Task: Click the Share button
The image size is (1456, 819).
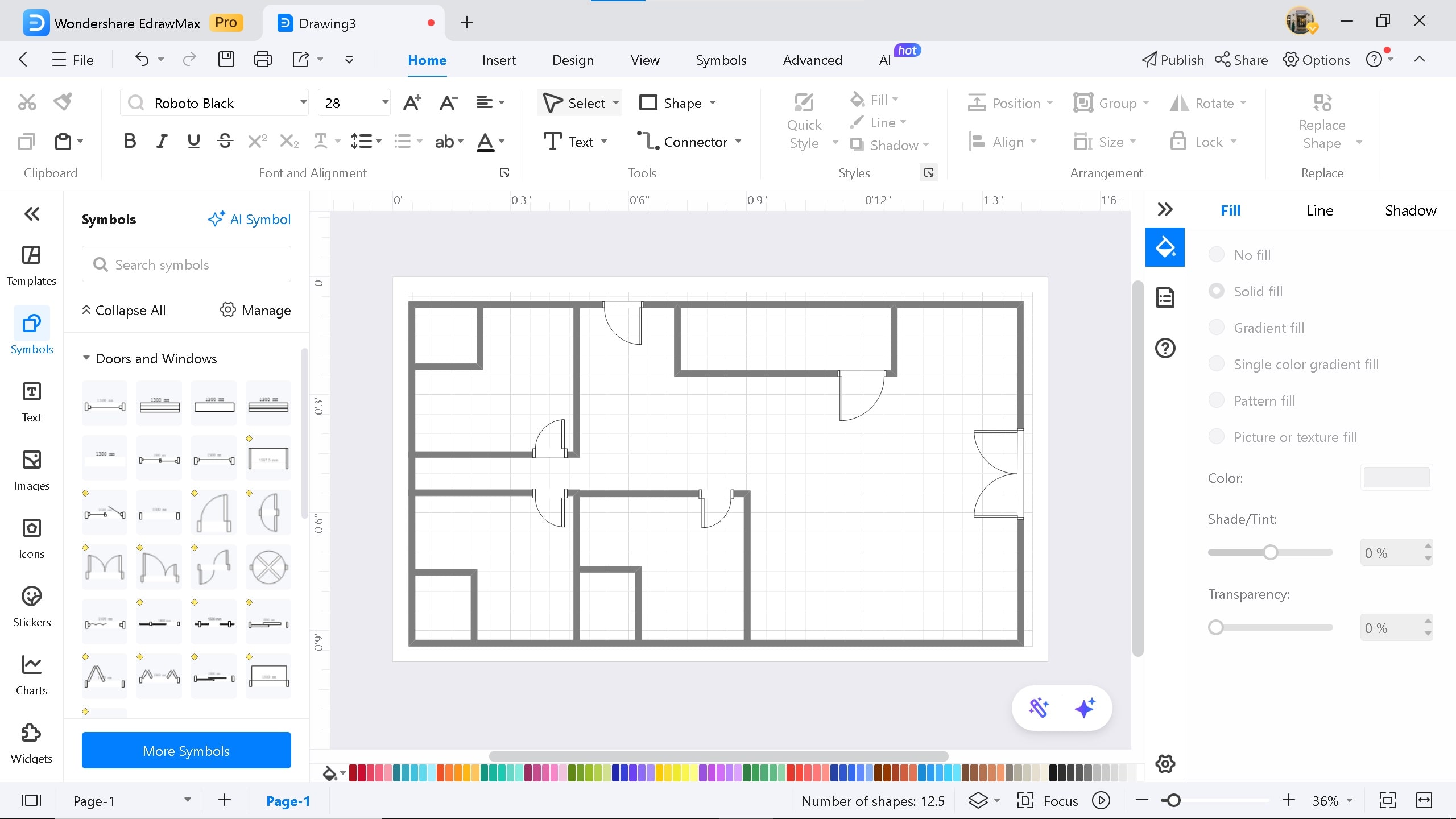Action: [1241, 60]
